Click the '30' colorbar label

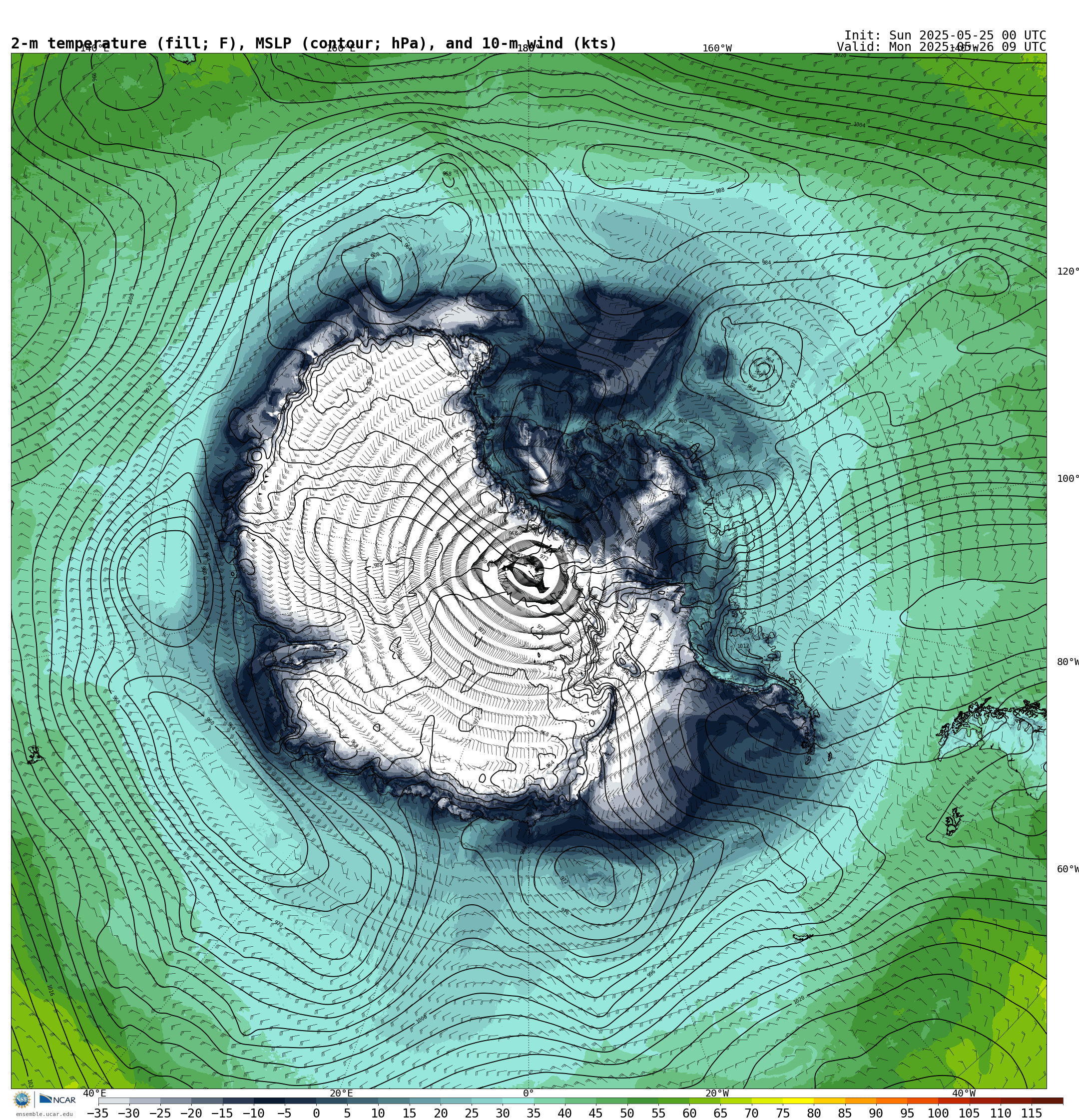tap(503, 1113)
